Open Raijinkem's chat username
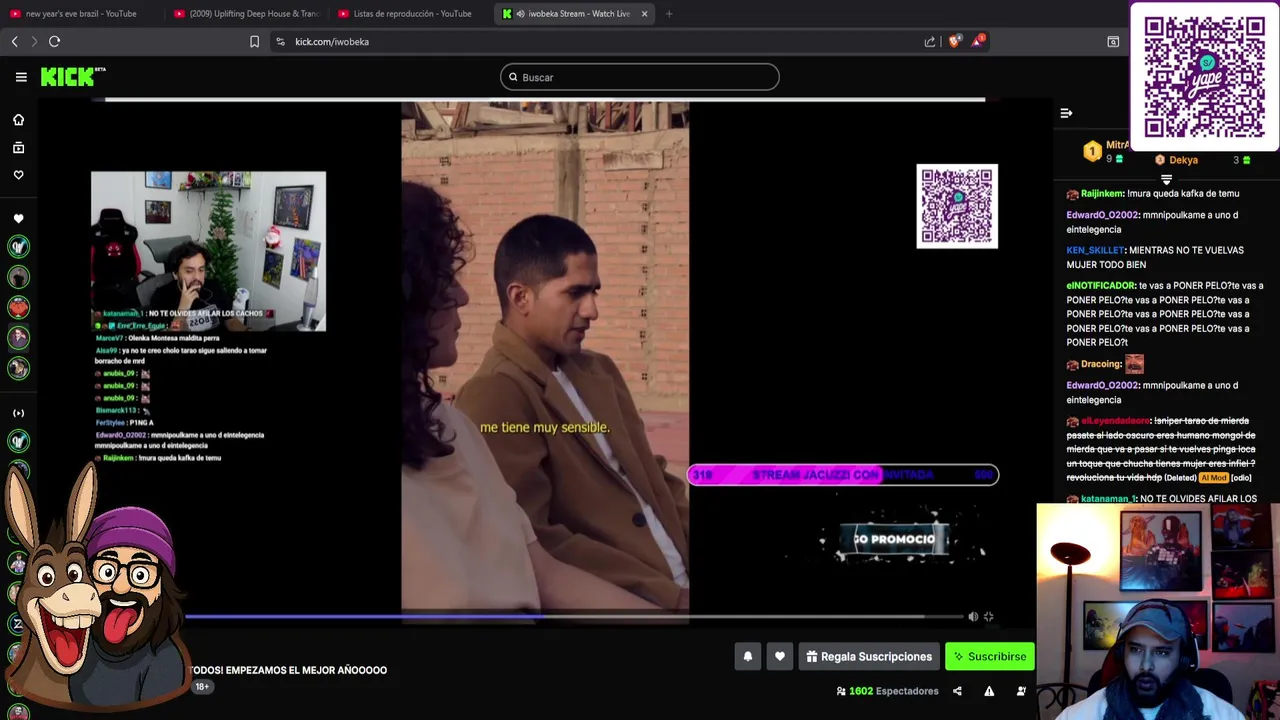 [1103, 194]
